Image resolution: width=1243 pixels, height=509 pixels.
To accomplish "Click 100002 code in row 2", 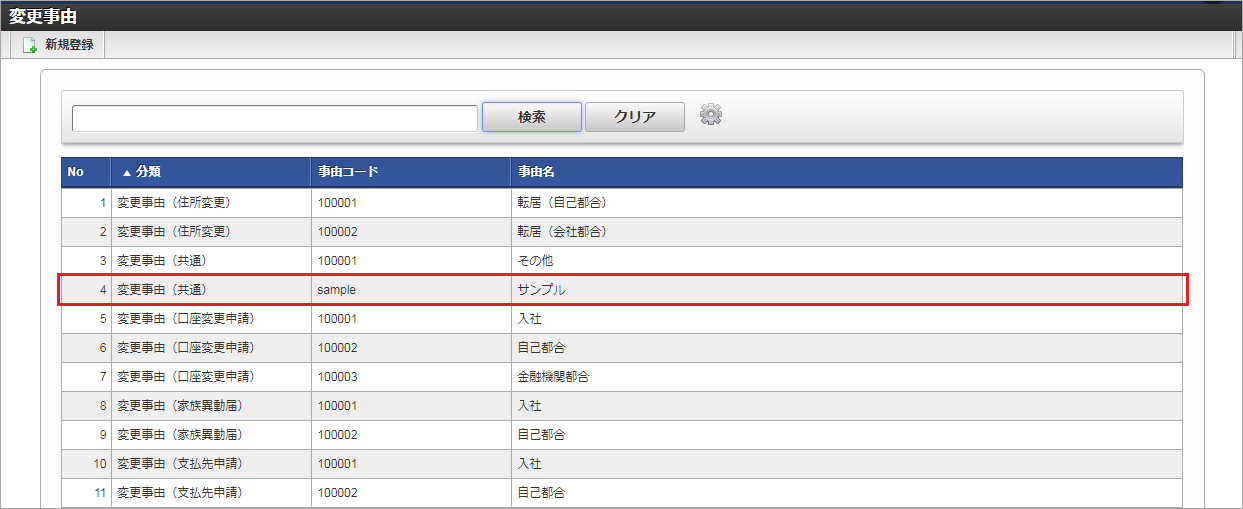I will pyautogui.click(x=337, y=231).
